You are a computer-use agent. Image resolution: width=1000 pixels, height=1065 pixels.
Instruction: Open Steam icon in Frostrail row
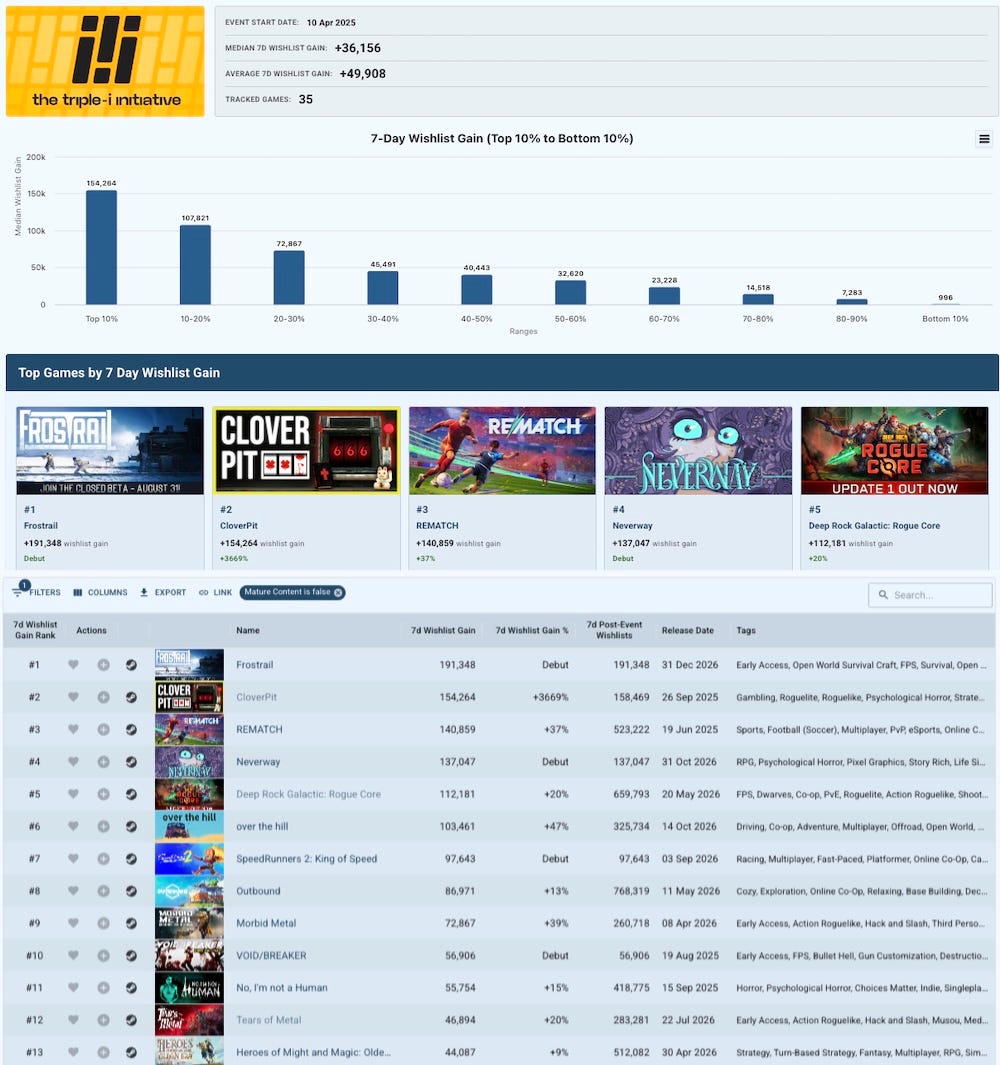click(x=131, y=665)
